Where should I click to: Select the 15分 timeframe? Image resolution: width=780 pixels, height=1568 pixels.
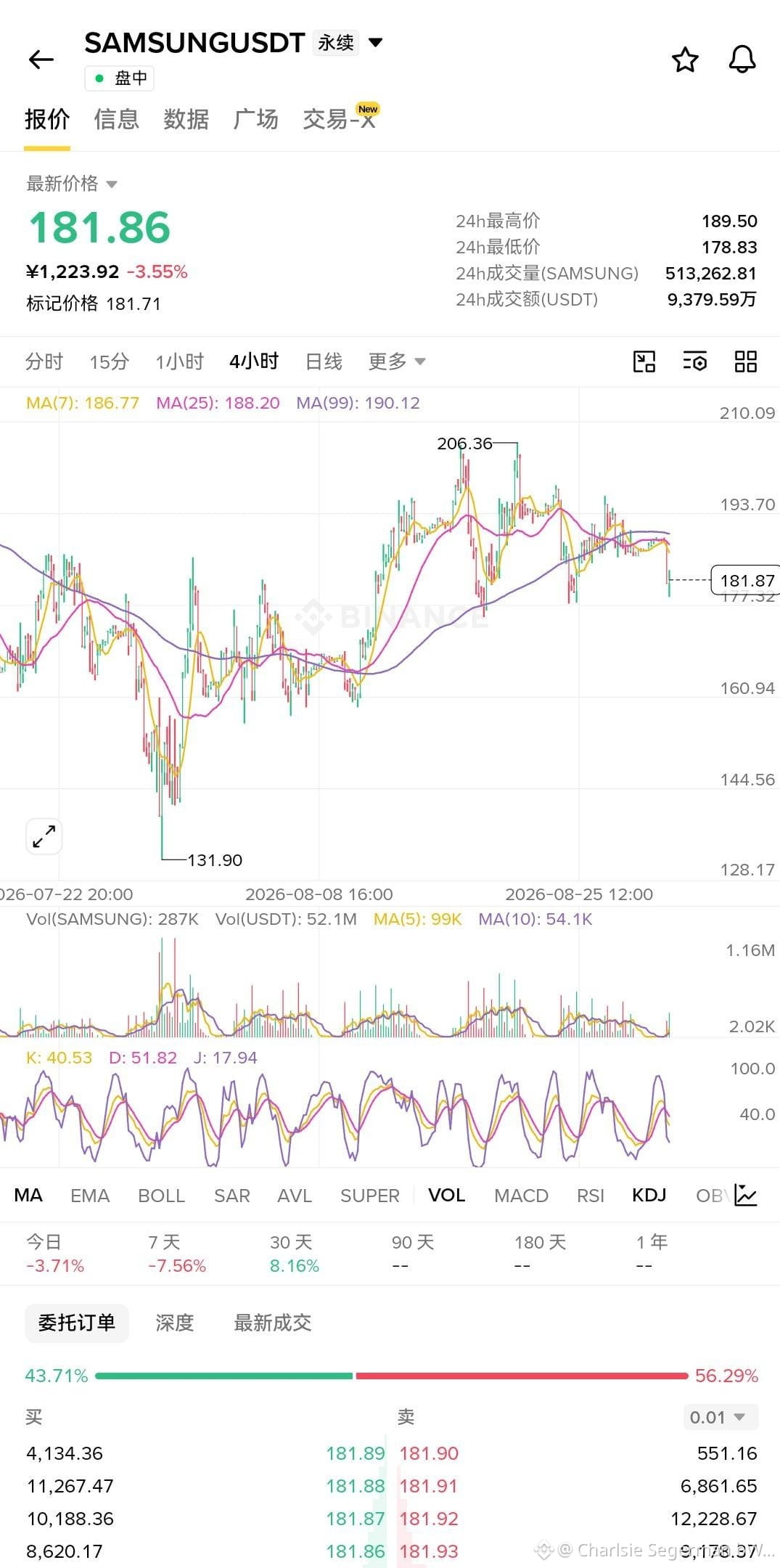[110, 361]
